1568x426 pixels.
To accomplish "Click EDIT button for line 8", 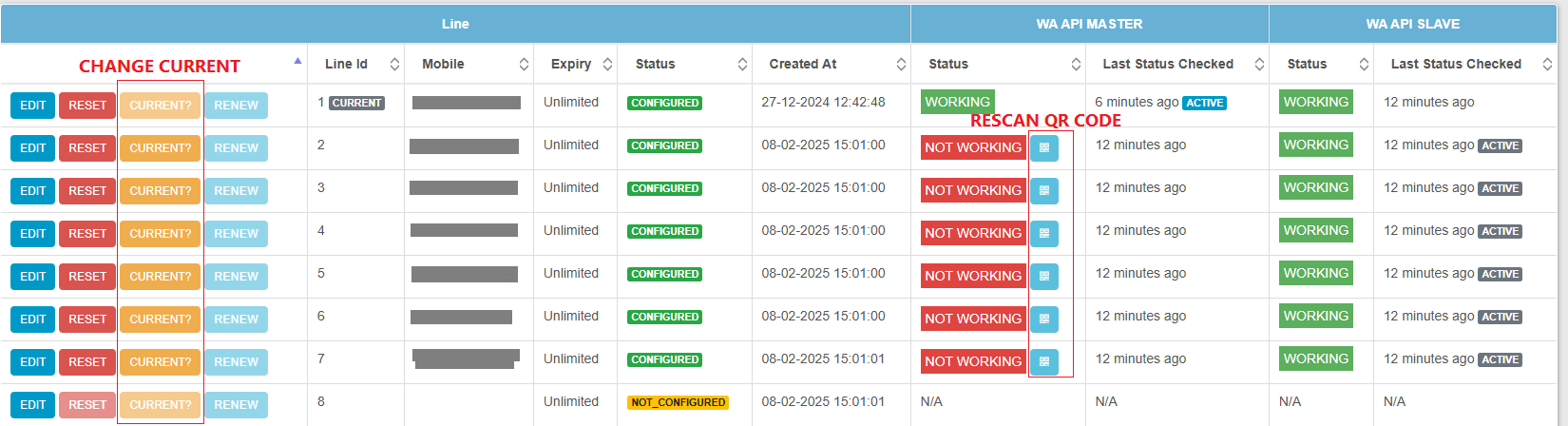I will [x=33, y=405].
